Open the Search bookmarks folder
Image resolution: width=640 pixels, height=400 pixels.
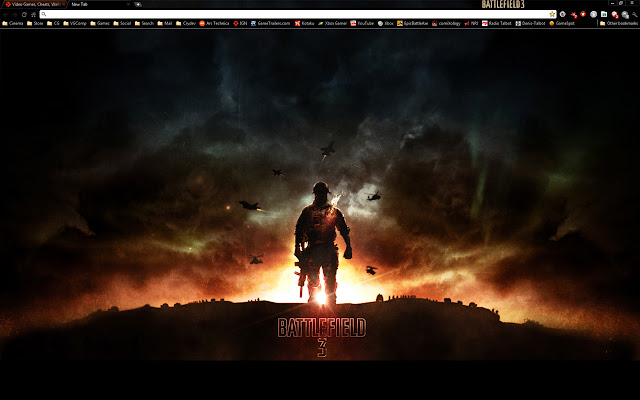(x=144, y=23)
